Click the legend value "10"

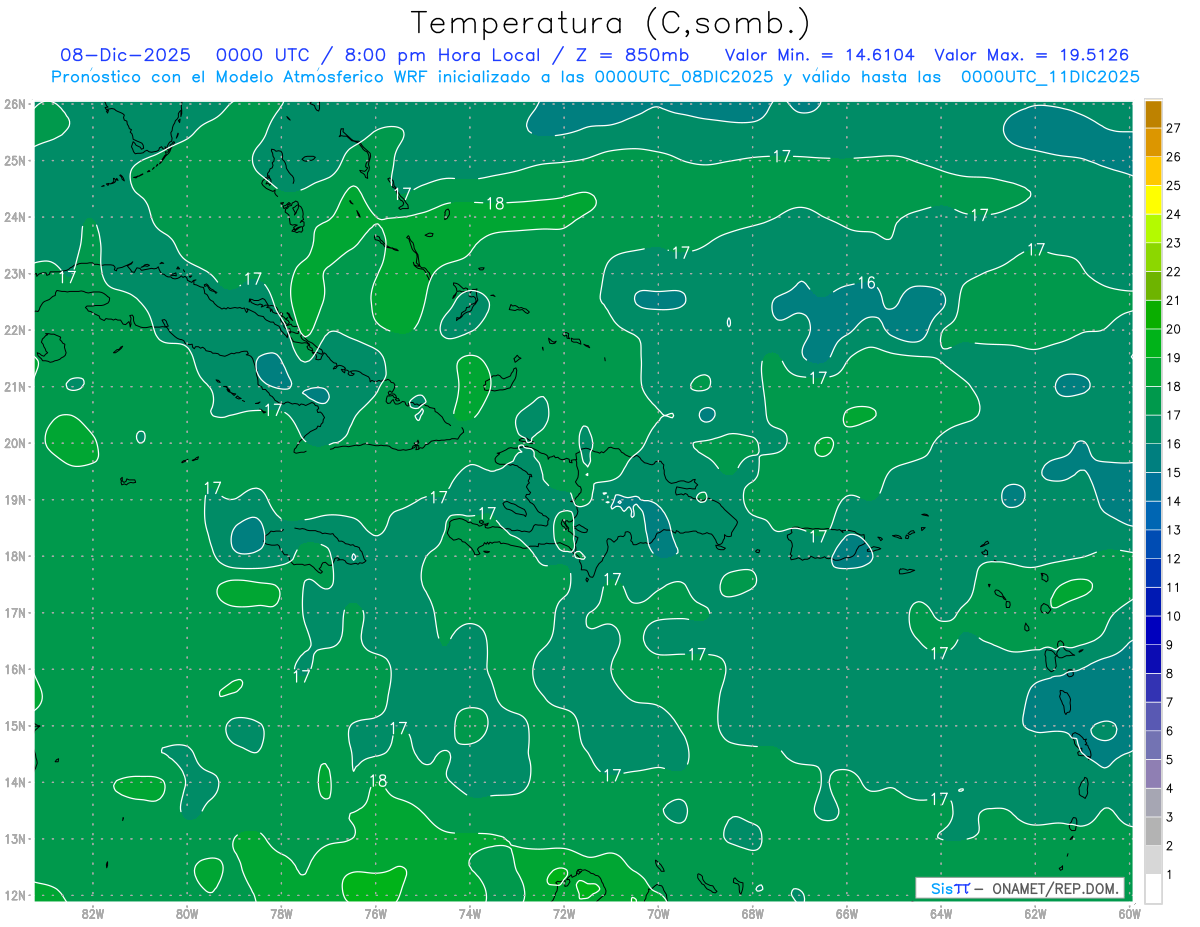[1174, 616]
